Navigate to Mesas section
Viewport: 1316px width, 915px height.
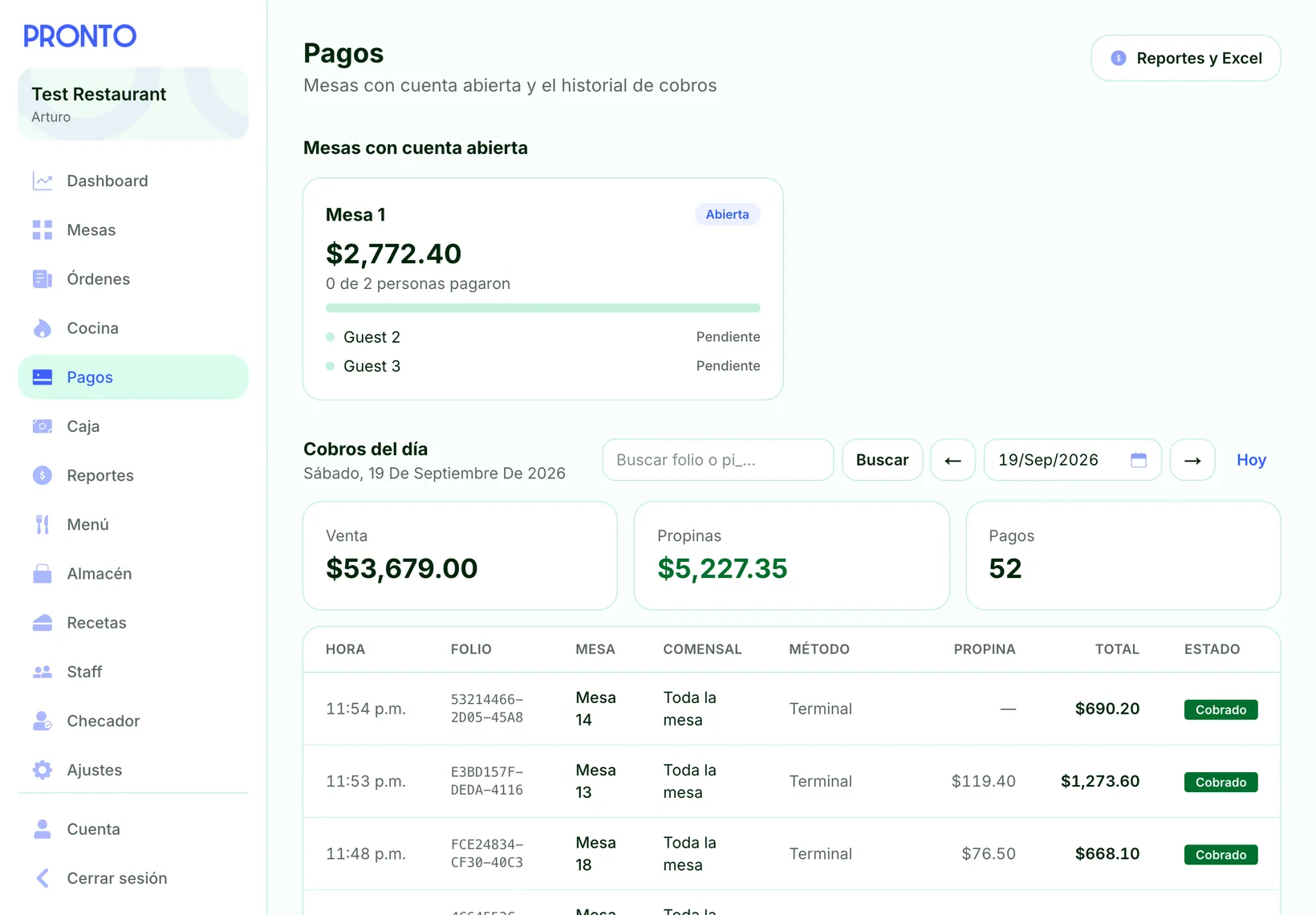(x=133, y=230)
